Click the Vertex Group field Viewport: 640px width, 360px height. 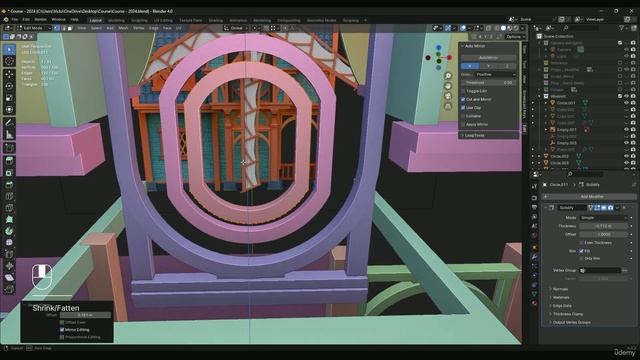pyautogui.click(x=600, y=270)
